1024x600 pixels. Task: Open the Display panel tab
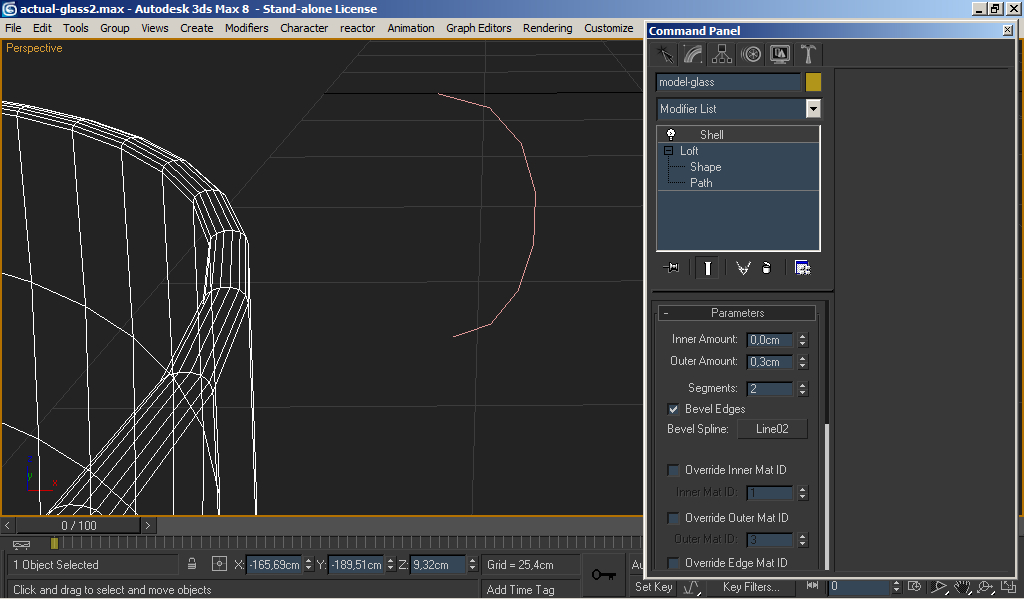pos(780,54)
